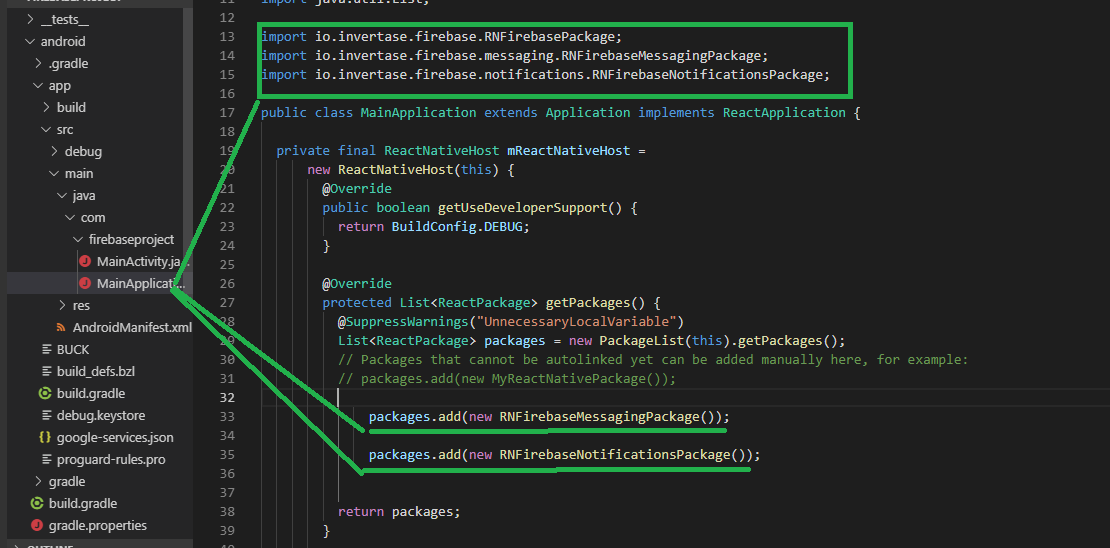Image resolution: width=1110 pixels, height=548 pixels.
Task: Collapse the com folder chevron
Action: pyautogui.click(x=71, y=217)
